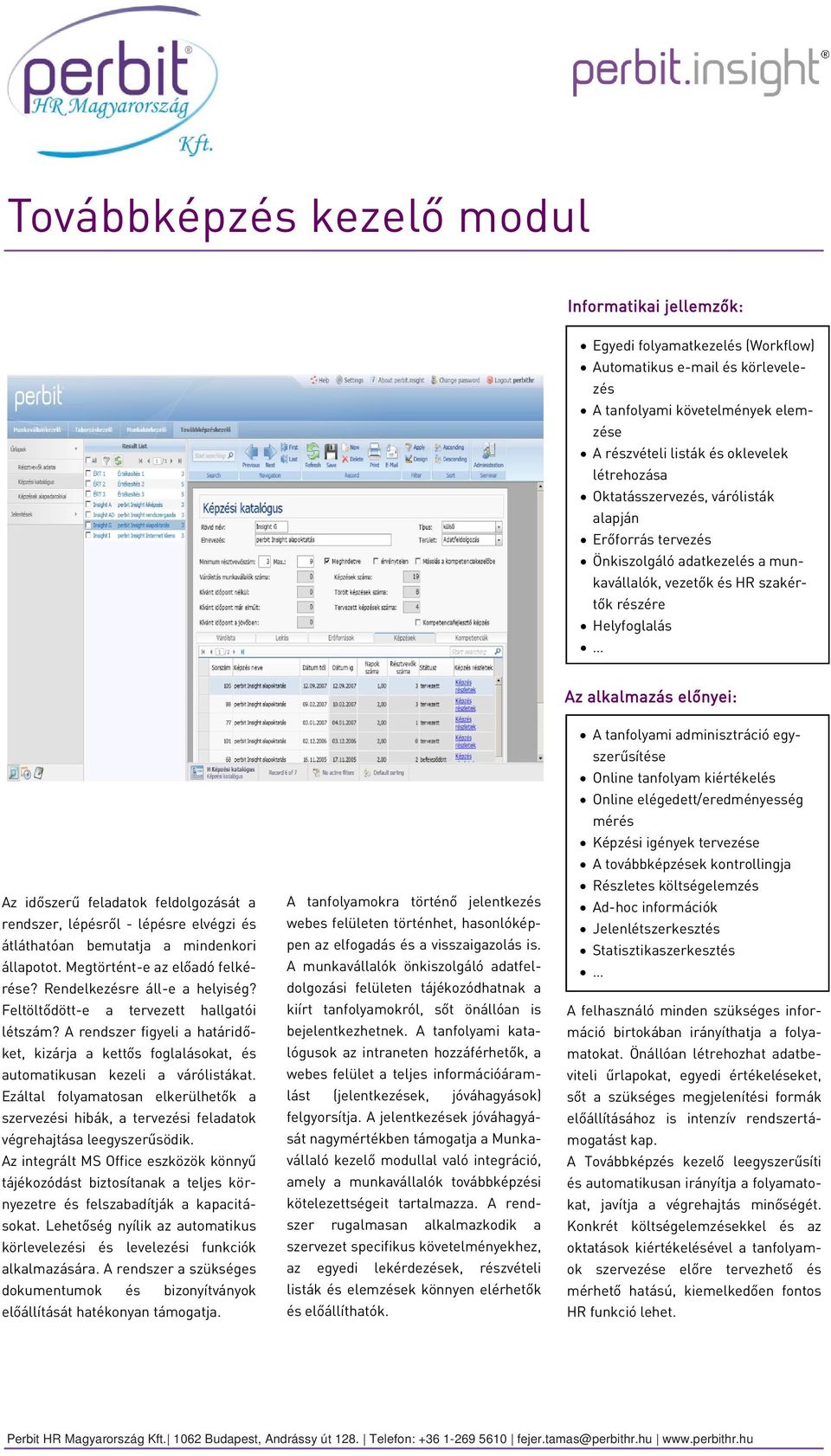Go to Previous record arrow
The width and height of the screenshot is (831, 1456).
[x=251, y=452]
